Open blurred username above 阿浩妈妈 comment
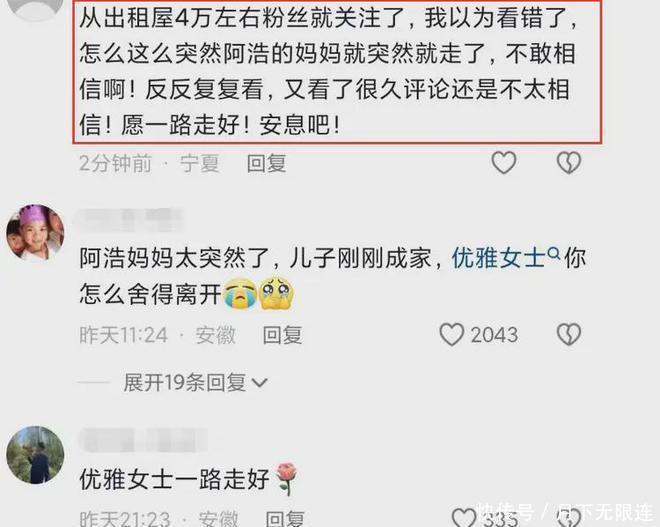The width and height of the screenshot is (660, 527). [128, 219]
